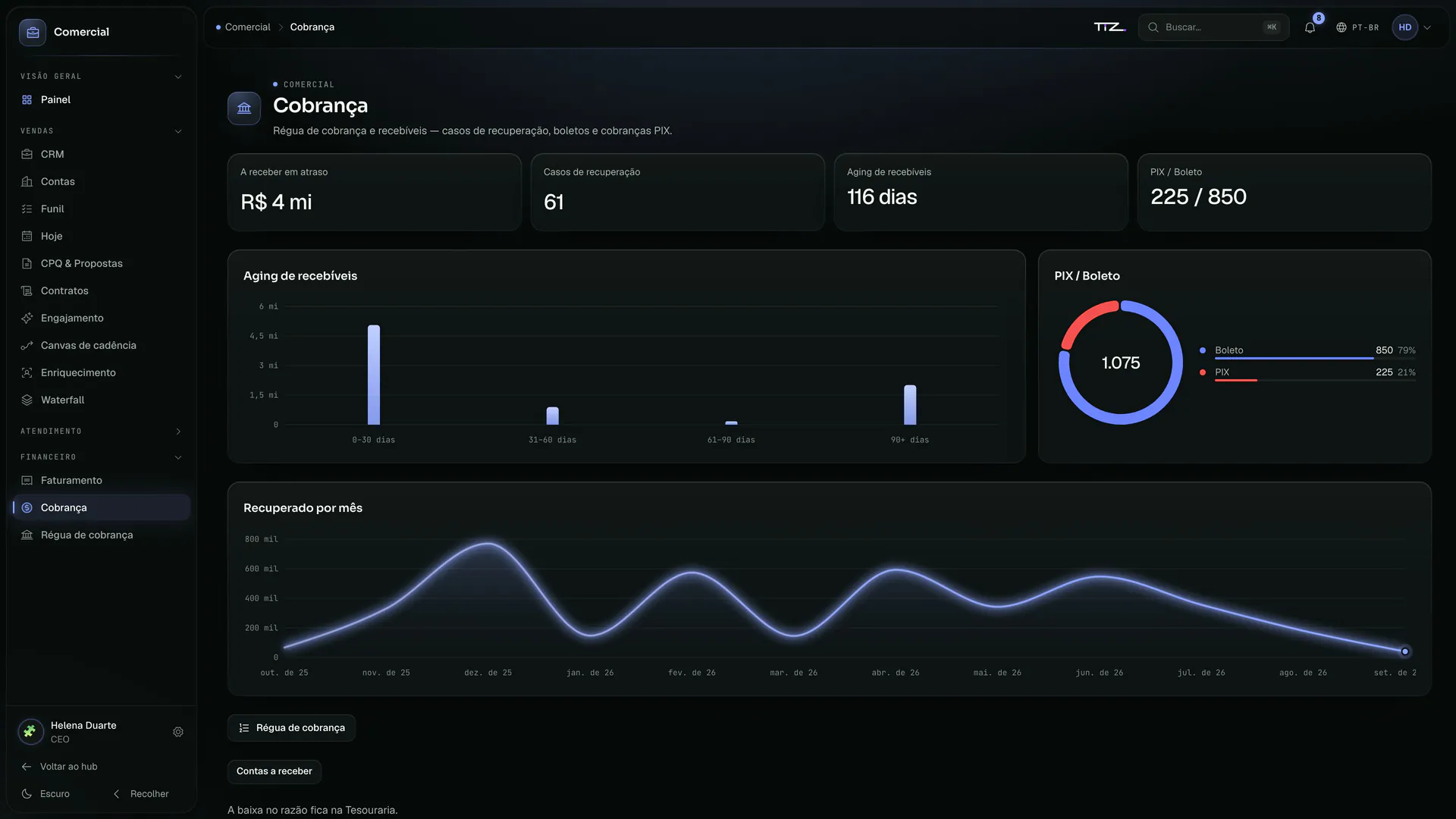The image size is (1456, 819).
Task: Click the 0-30 dias bar in Aging chart
Action: [374, 375]
